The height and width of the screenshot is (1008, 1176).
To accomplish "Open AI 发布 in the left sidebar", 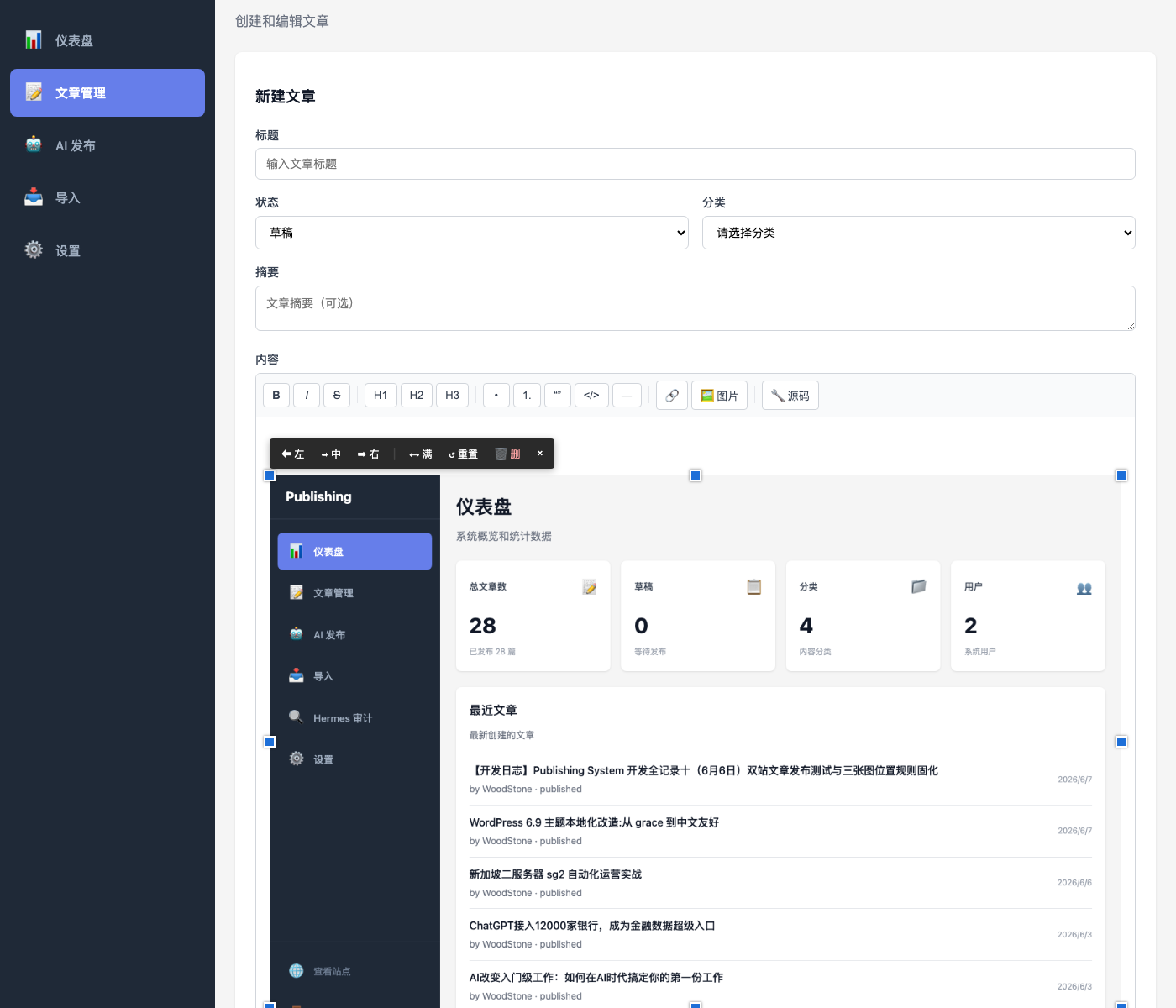I will click(108, 145).
